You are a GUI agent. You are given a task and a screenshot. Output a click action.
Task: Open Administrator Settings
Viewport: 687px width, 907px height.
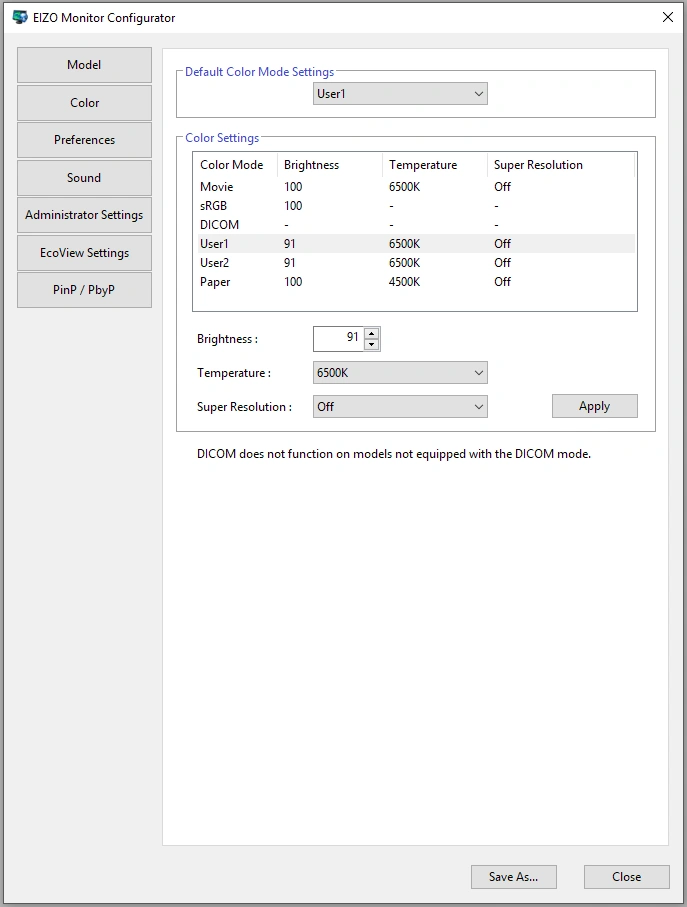[x=84, y=215]
